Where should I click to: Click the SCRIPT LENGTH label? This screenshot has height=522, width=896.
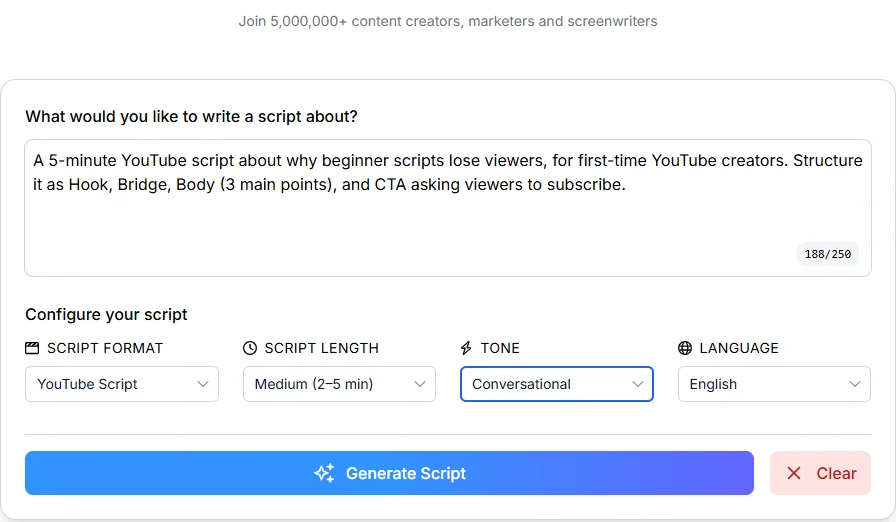(x=322, y=348)
